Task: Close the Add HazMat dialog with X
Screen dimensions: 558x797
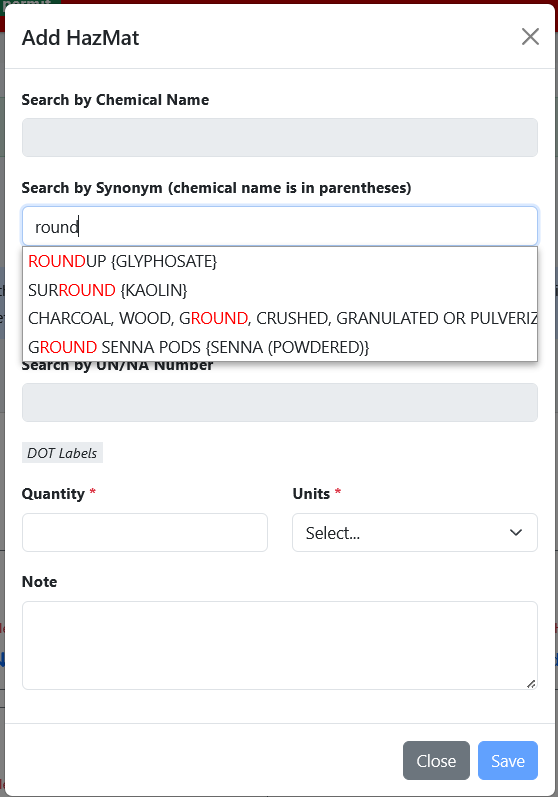Action: click(x=530, y=37)
